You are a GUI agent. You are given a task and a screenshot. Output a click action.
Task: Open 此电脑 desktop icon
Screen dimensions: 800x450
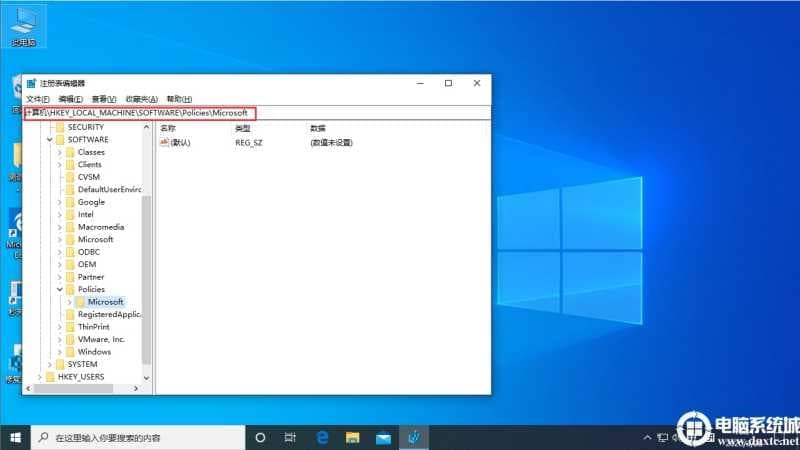click(23, 27)
